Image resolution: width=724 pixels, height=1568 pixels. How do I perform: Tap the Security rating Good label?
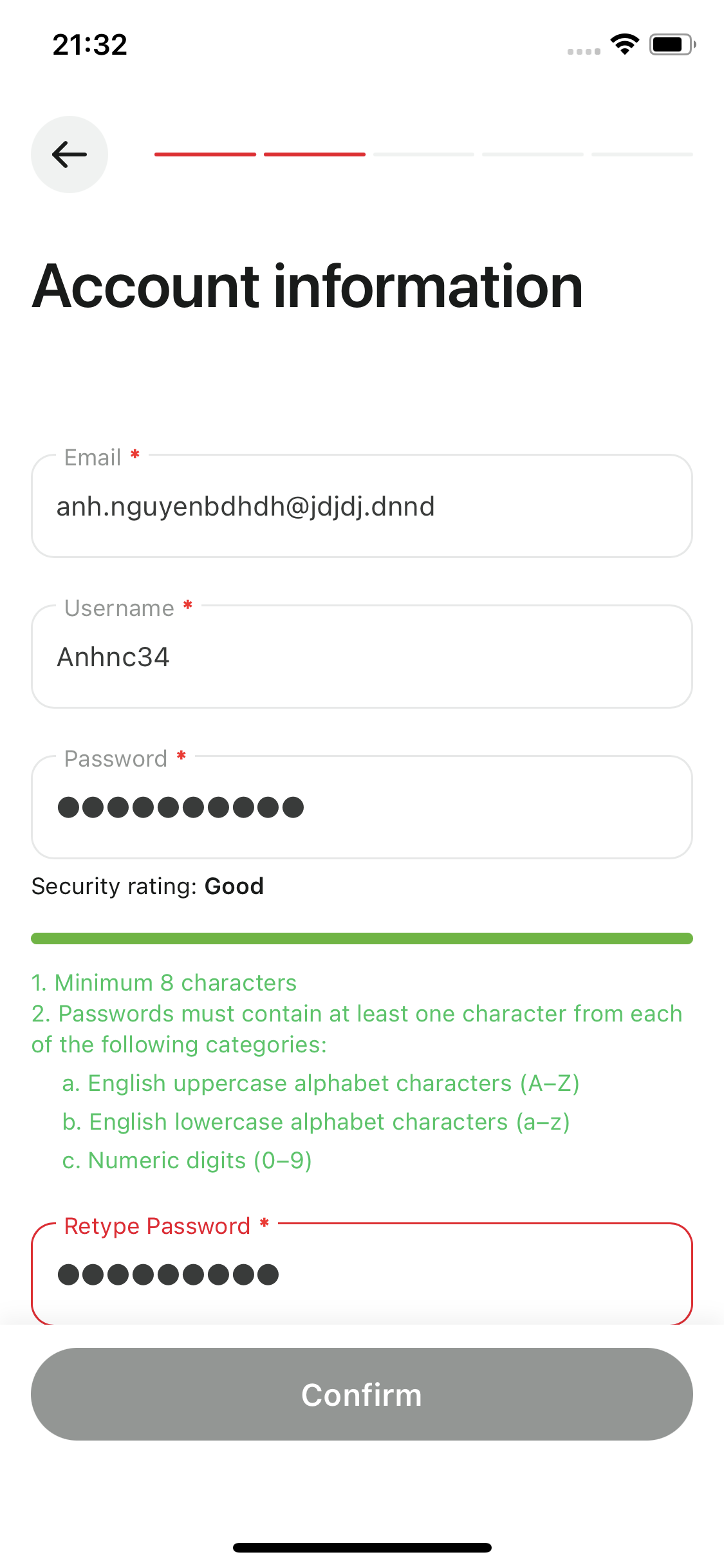coord(147,886)
